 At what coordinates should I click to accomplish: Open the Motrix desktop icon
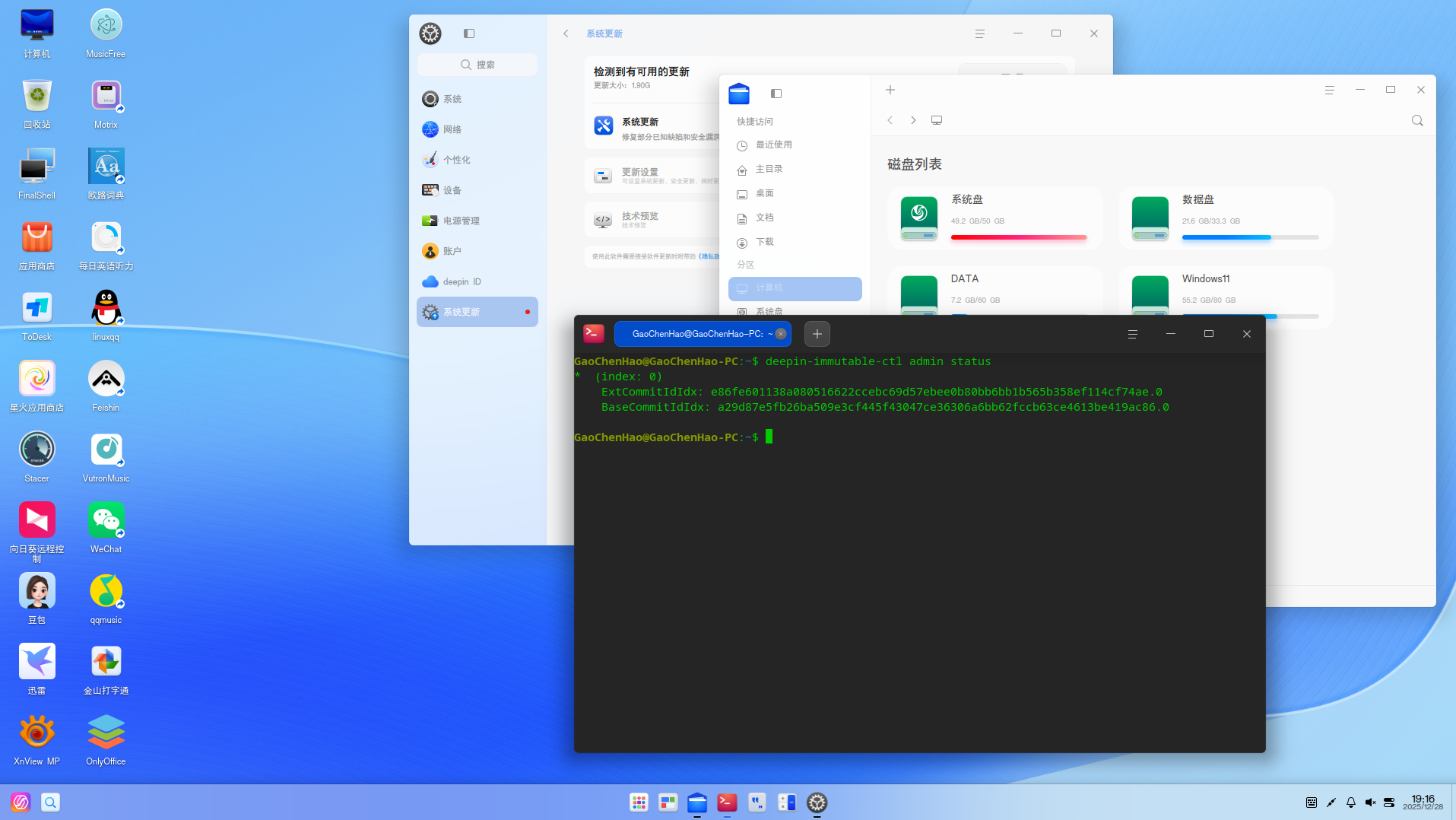(x=106, y=104)
